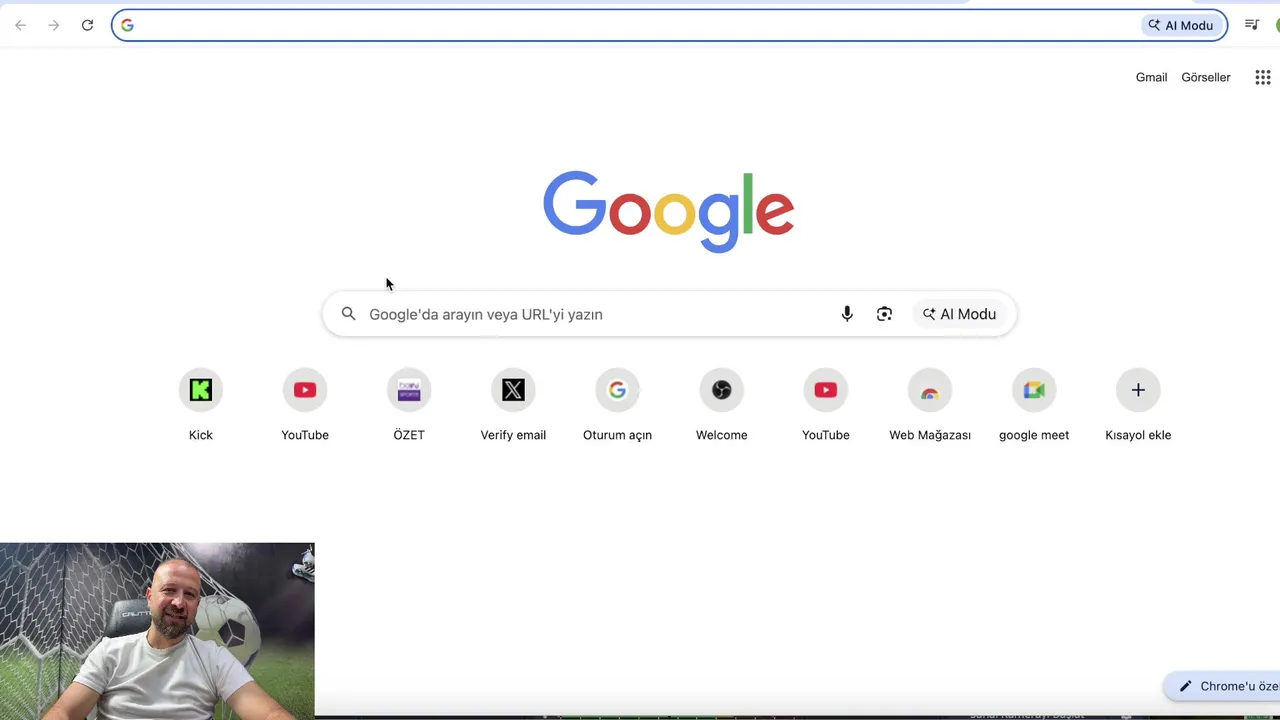Open the ÖZET shortcut
The height and width of the screenshot is (720, 1280).
(x=409, y=404)
